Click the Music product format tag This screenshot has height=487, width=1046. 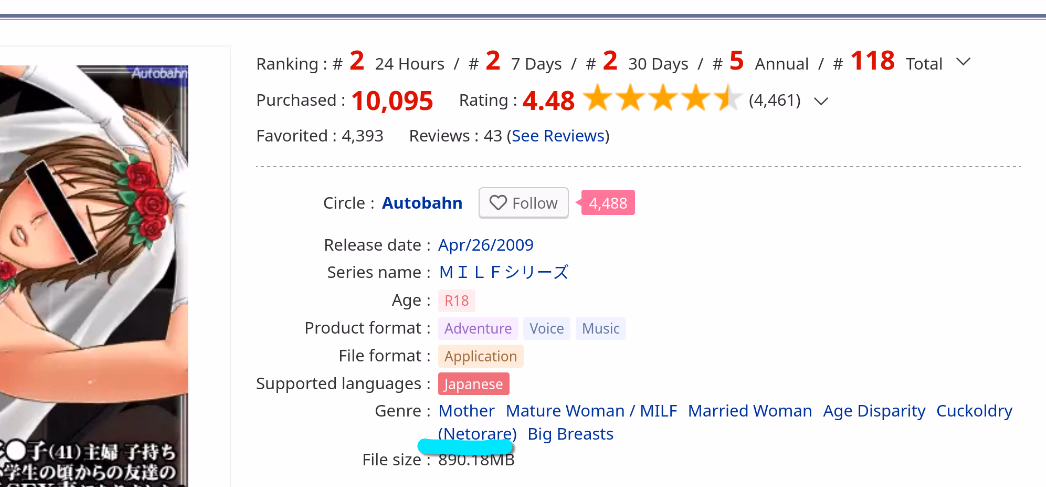click(601, 328)
